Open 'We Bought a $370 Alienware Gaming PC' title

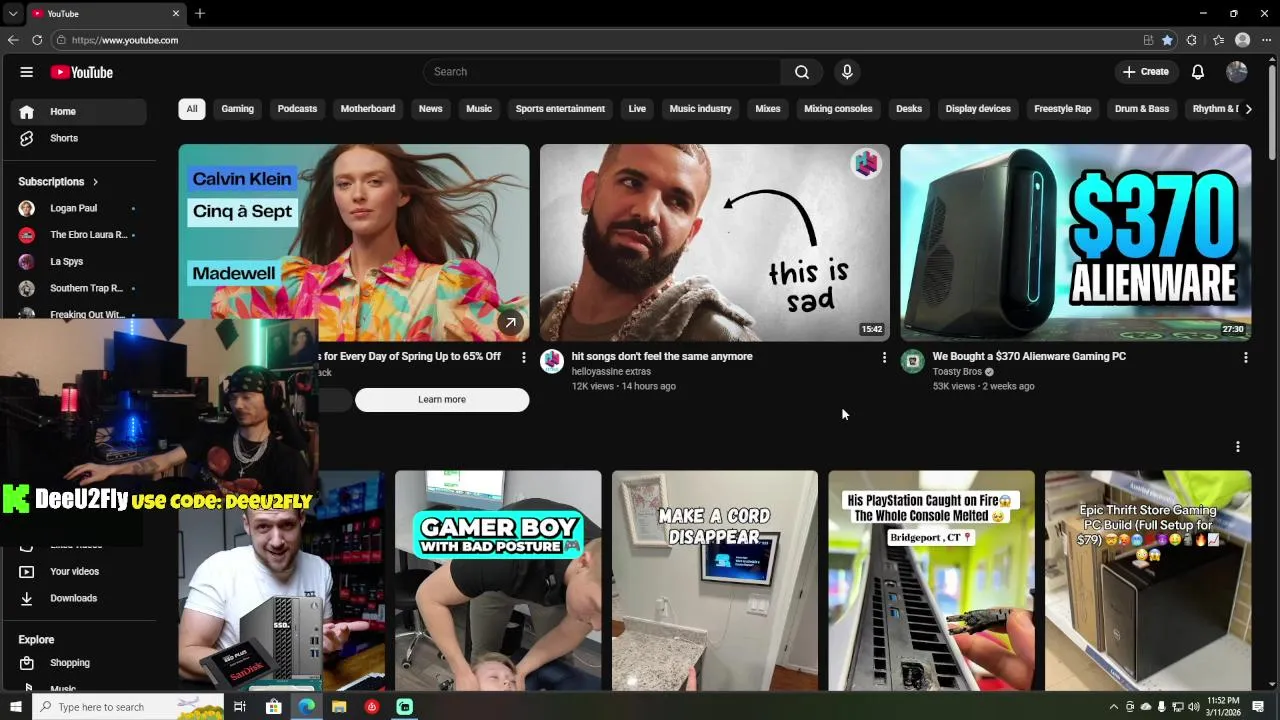(1029, 357)
